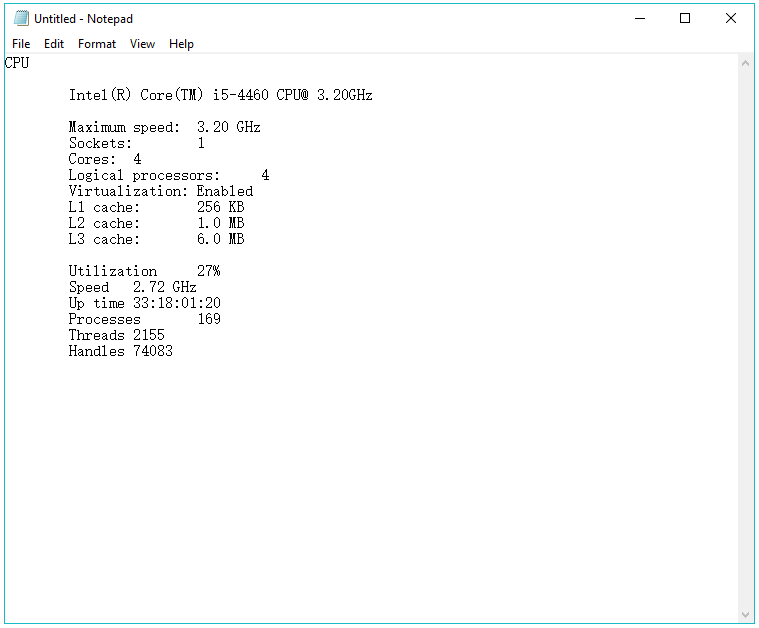Screen dimensions: 759x628
Task: Open the Edit menu
Action: click(x=54, y=44)
